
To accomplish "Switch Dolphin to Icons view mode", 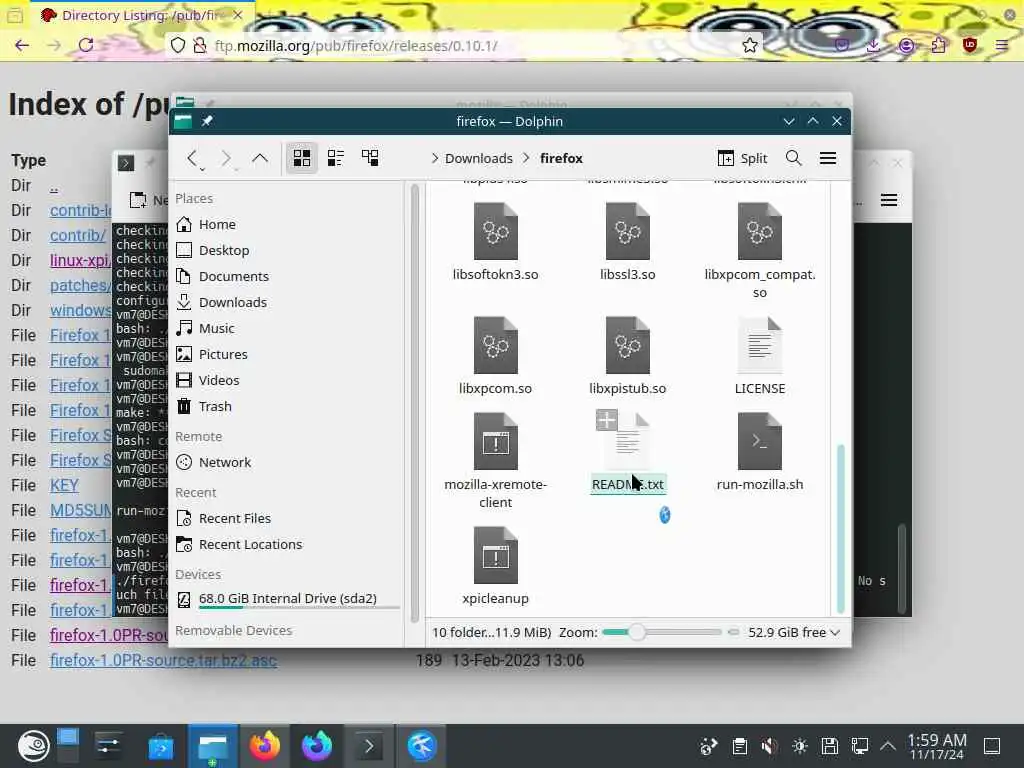I will pyautogui.click(x=302, y=158).
